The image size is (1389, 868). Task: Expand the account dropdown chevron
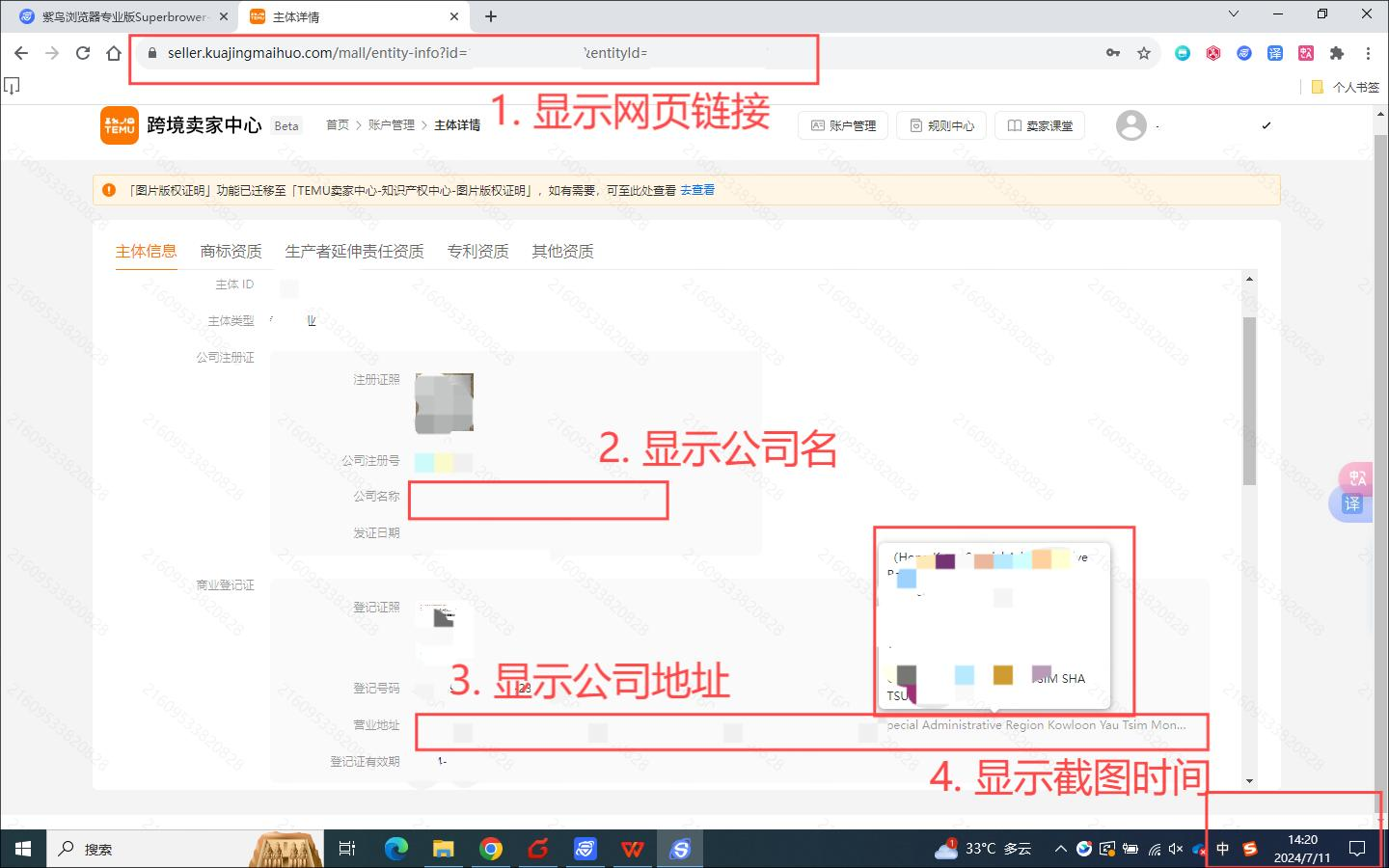point(1266,125)
